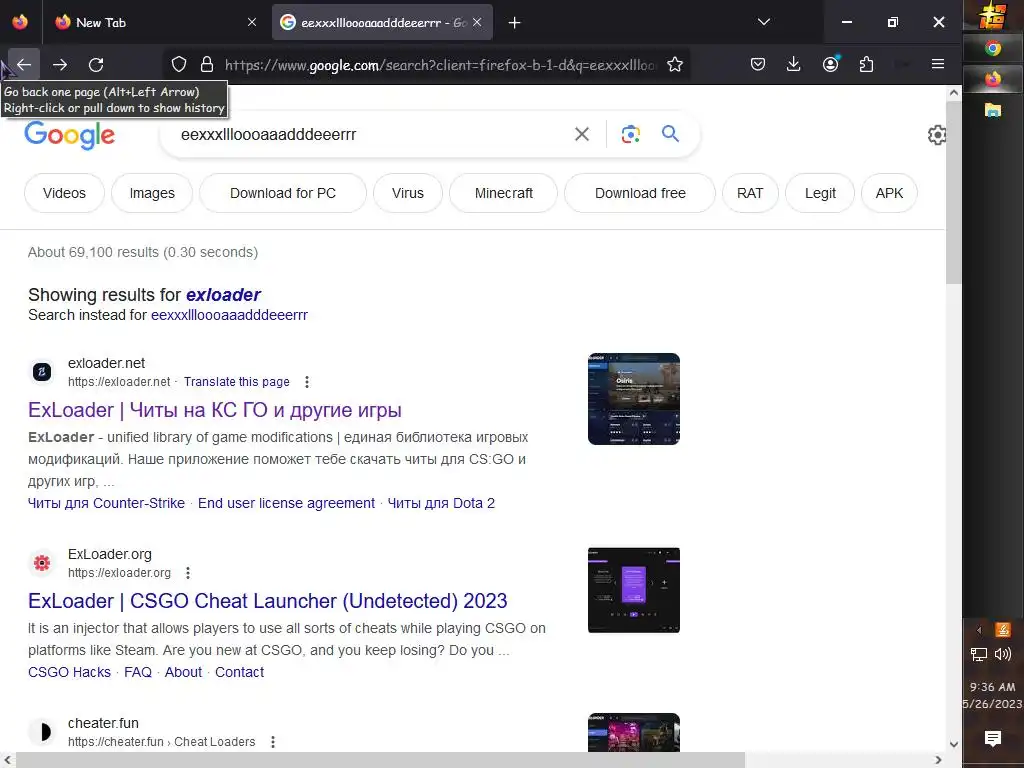1024x768 pixels.
Task: Filter results by Images
Action: pyautogui.click(x=152, y=193)
